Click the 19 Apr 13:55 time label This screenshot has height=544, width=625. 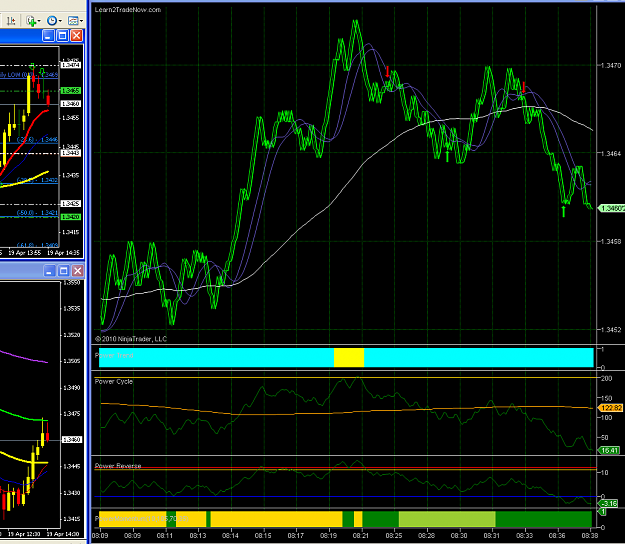[x=24, y=253]
